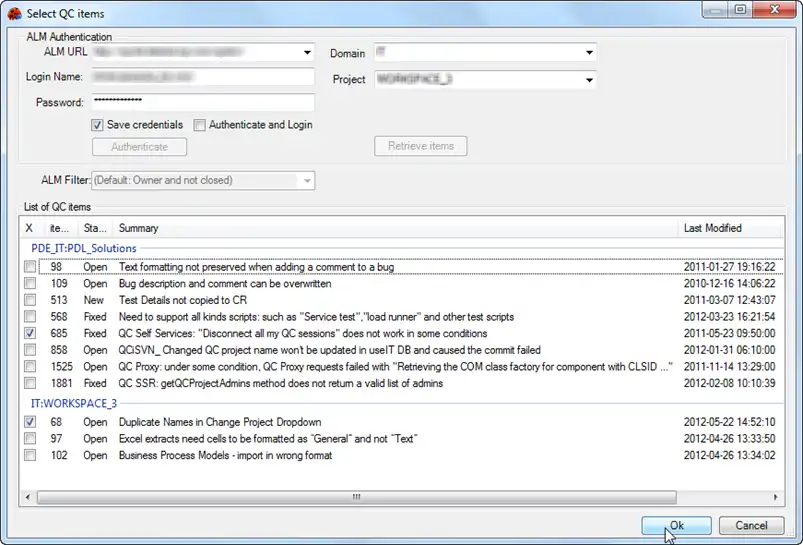
Task: Check item 109 Bug description row
Action: [x=30, y=283]
